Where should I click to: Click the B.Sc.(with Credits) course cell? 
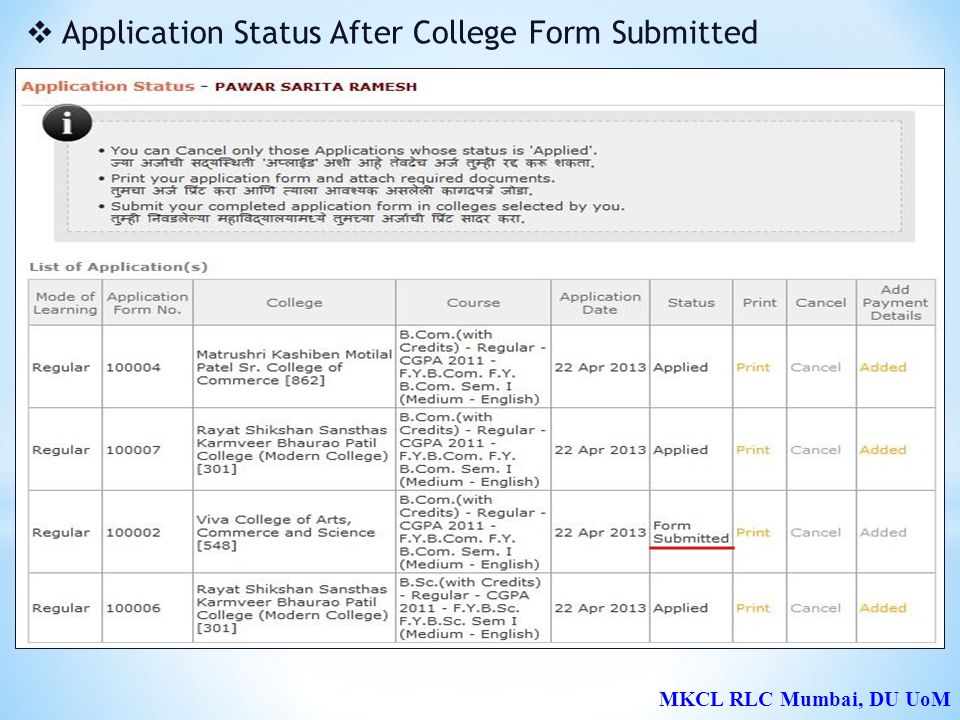pos(473,608)
